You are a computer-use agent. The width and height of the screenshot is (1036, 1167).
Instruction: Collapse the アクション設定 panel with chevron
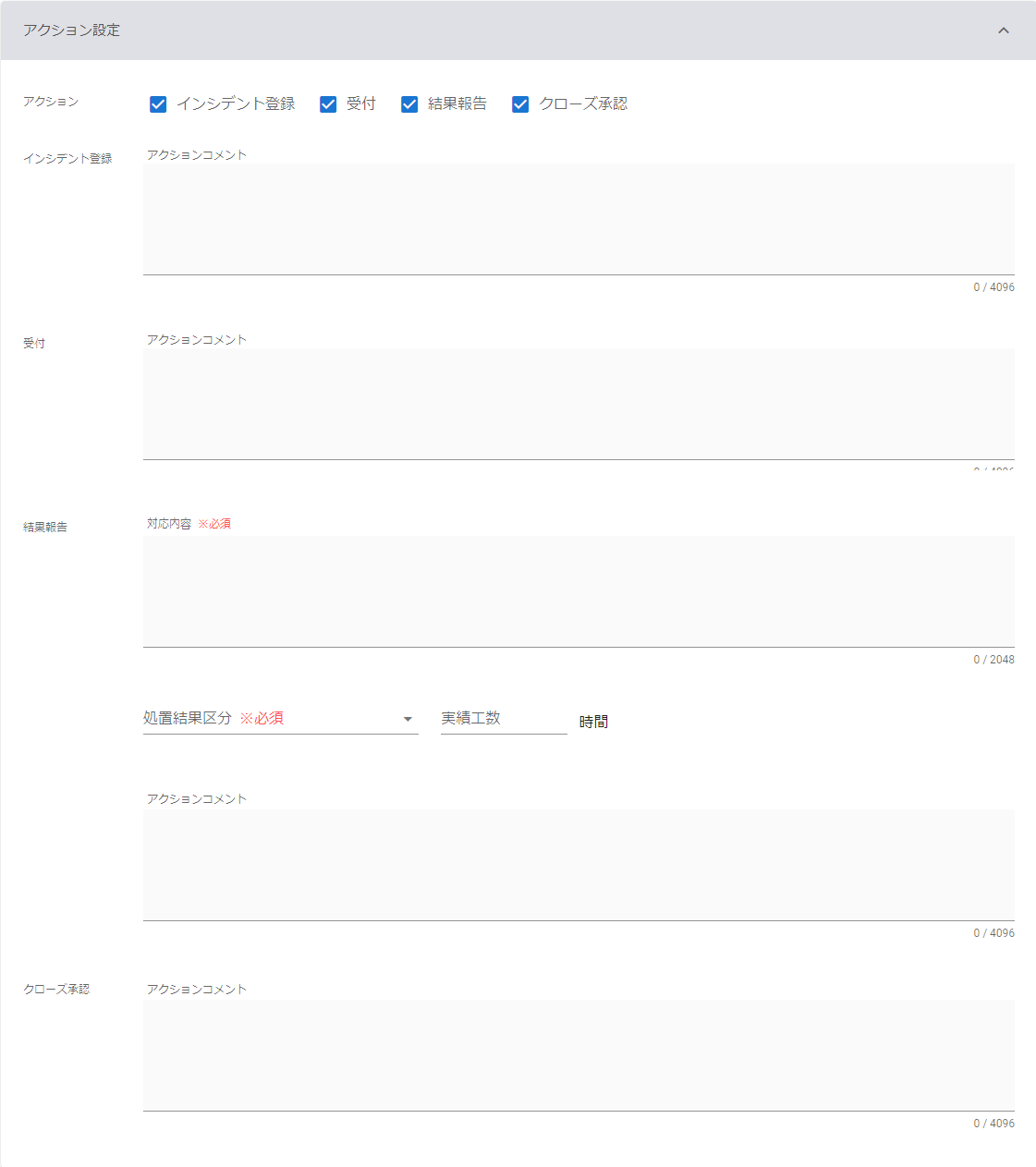tap(1003, 30)
